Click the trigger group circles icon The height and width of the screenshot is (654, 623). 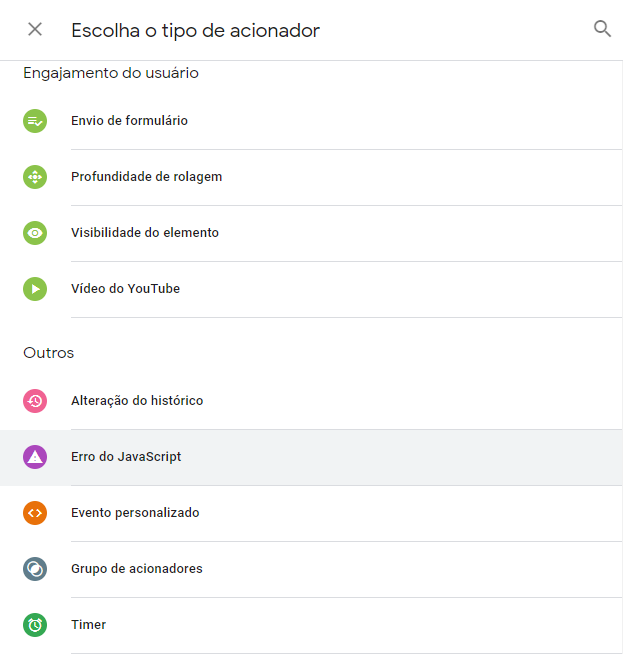35,569
